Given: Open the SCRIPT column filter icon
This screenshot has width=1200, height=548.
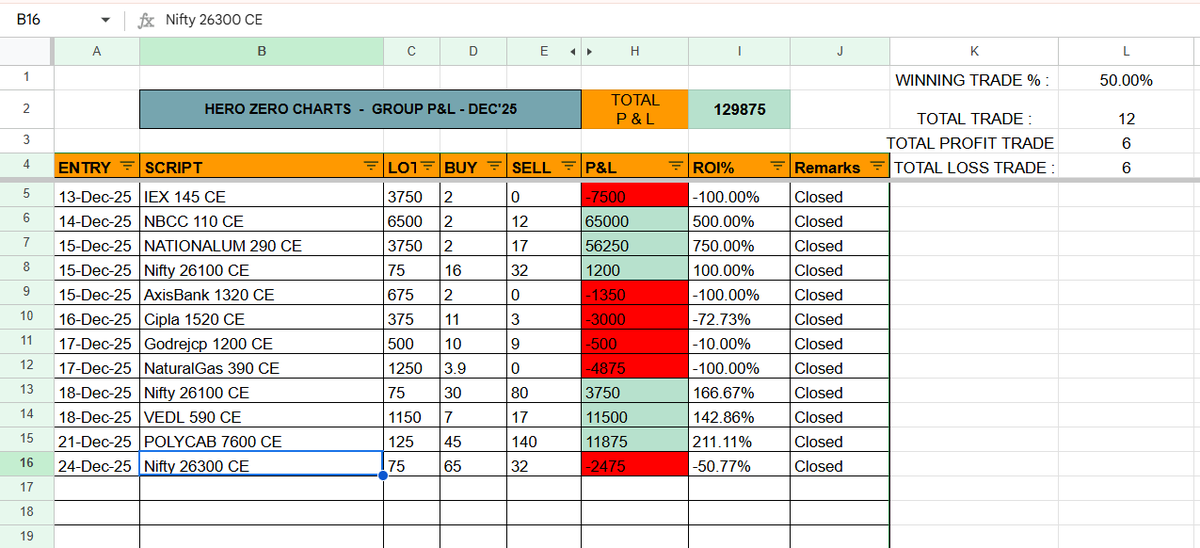Looking at the screenshot, I should [x=371, y=167].
